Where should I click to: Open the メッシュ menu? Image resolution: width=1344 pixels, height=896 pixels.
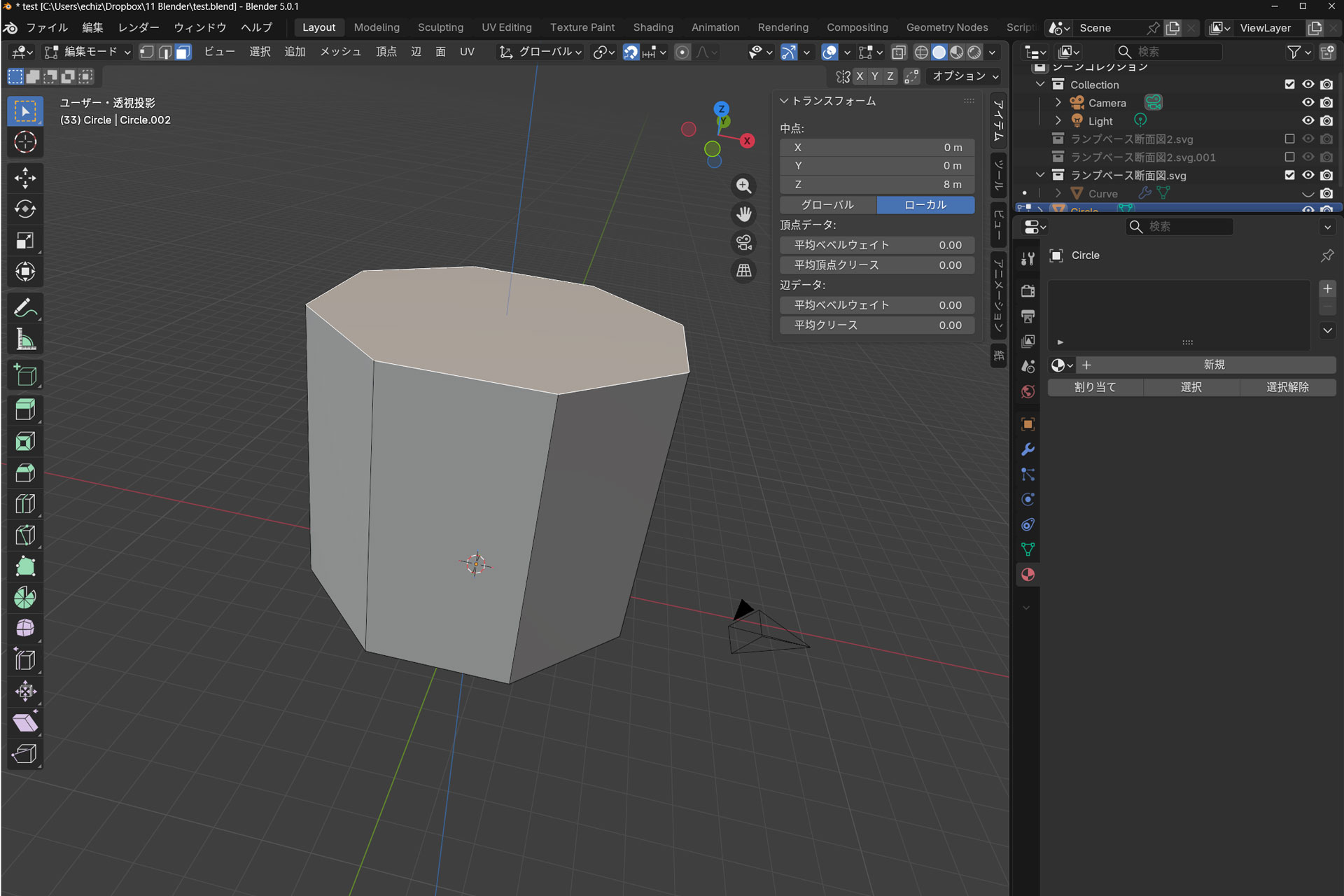(x=340, y=52)
